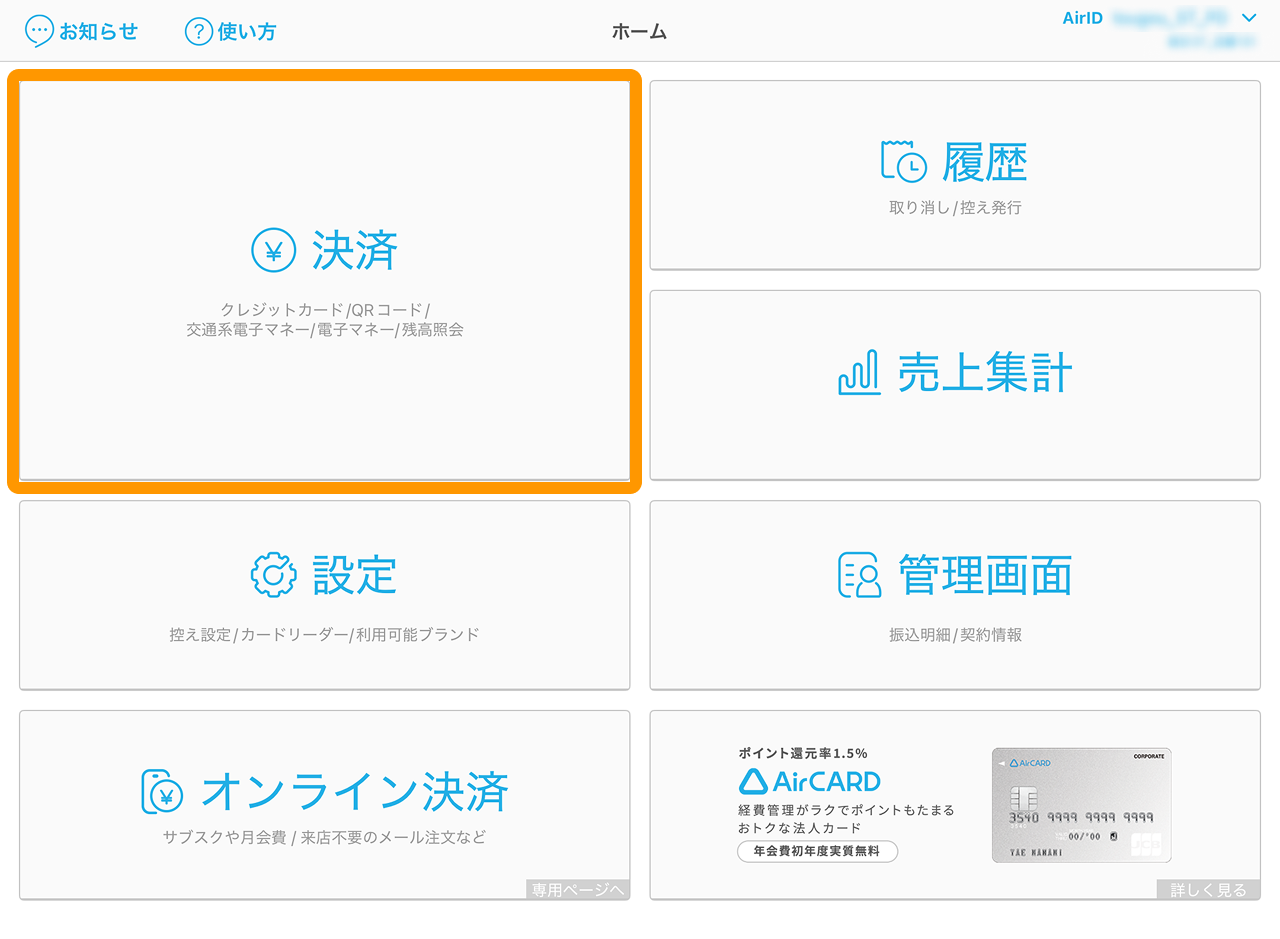Click the AirCARD triangle logo
The image size is (1280, 939).
click(752, 781)
